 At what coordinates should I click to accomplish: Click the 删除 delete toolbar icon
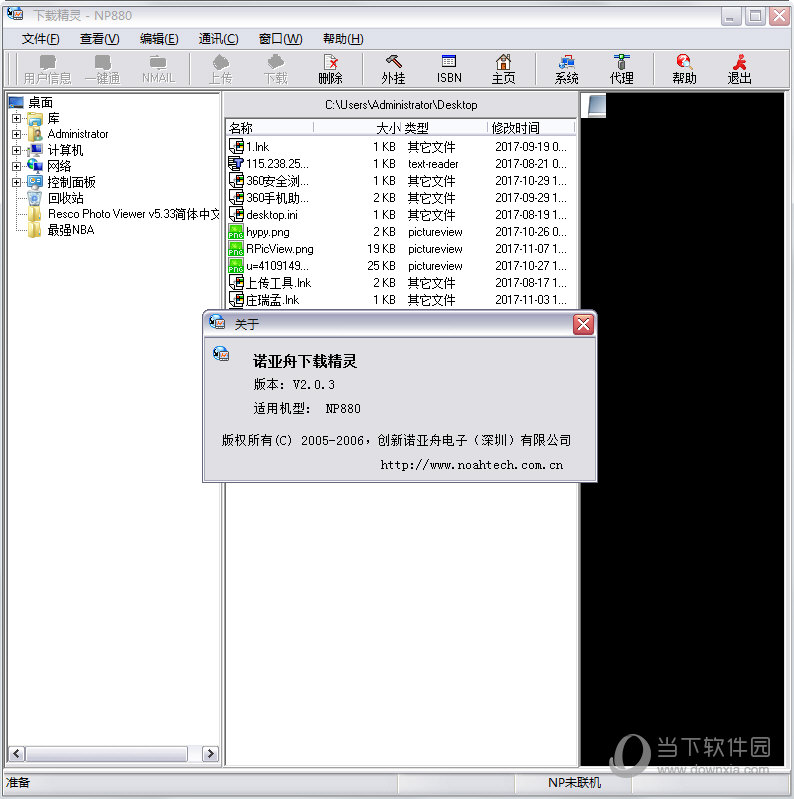pyautogui.click(x=330, y=69)
